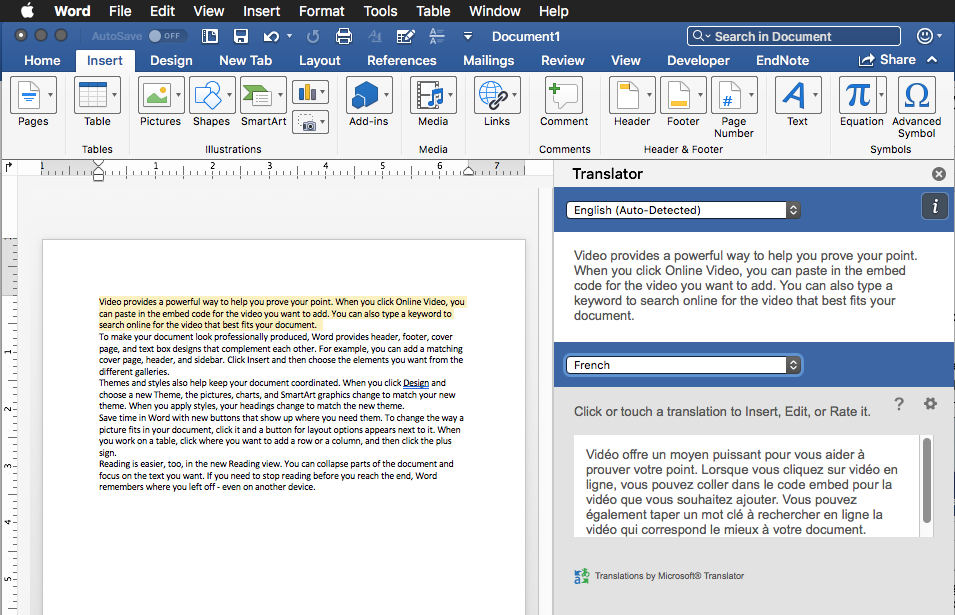Click the right indent marker on ruler

[x=468, y=171]
